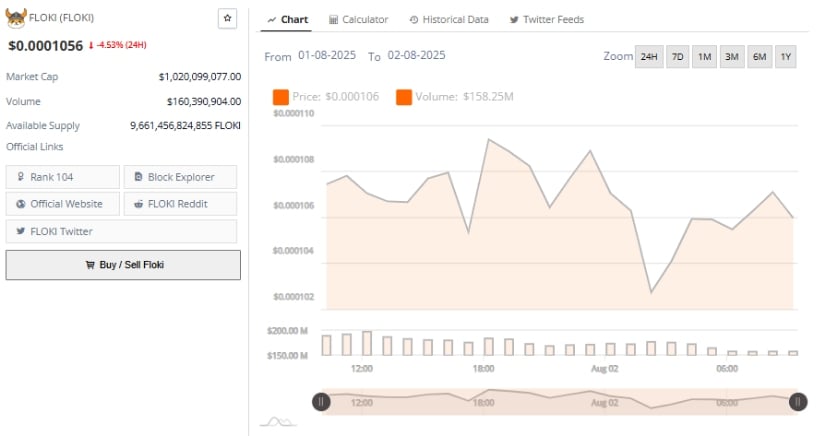
Task: Click the $0.000110 y-axis label
Action: [x=294, y=113]
